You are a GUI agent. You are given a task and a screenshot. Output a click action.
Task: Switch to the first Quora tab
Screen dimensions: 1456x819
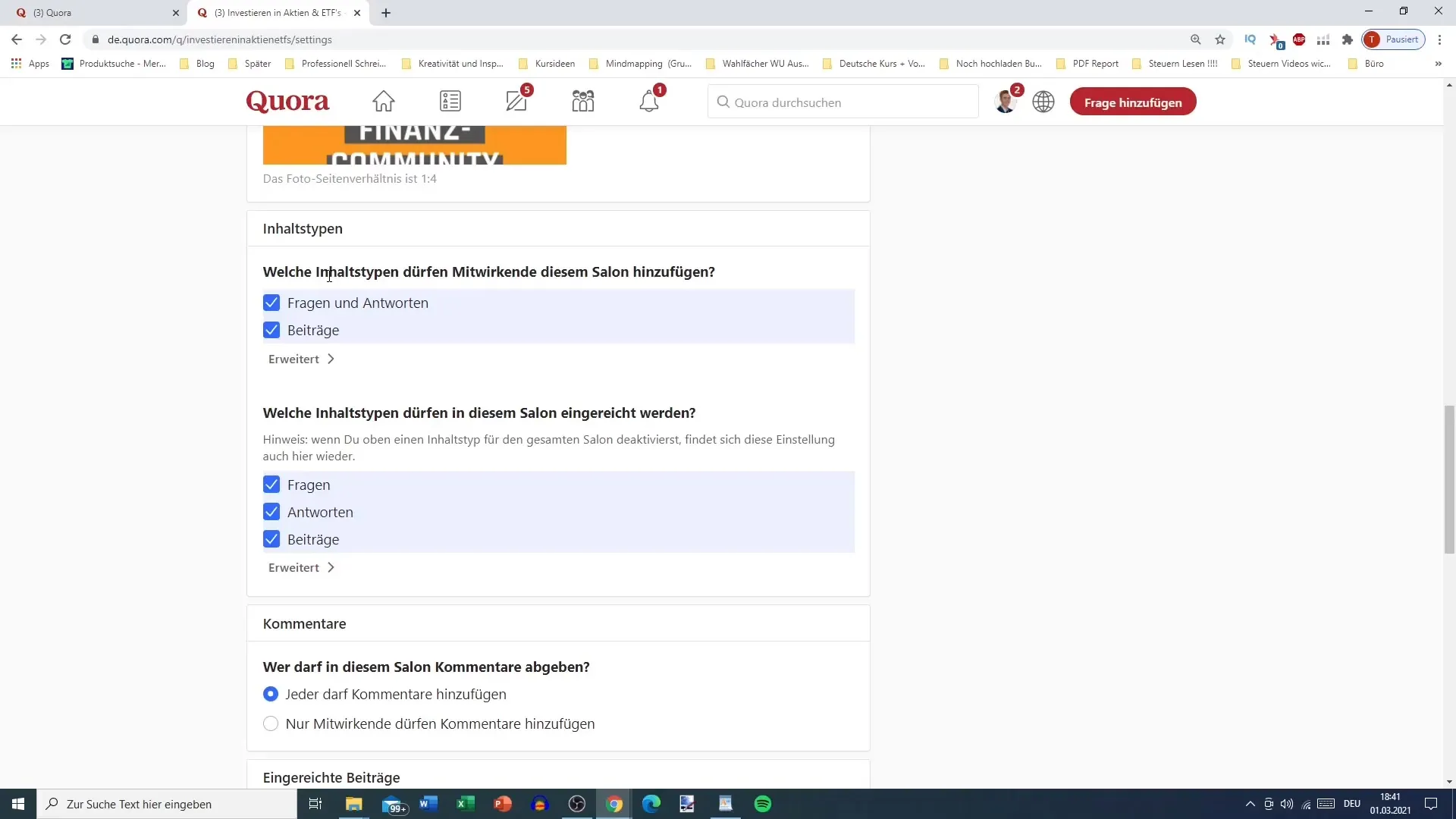click(93, 13)
